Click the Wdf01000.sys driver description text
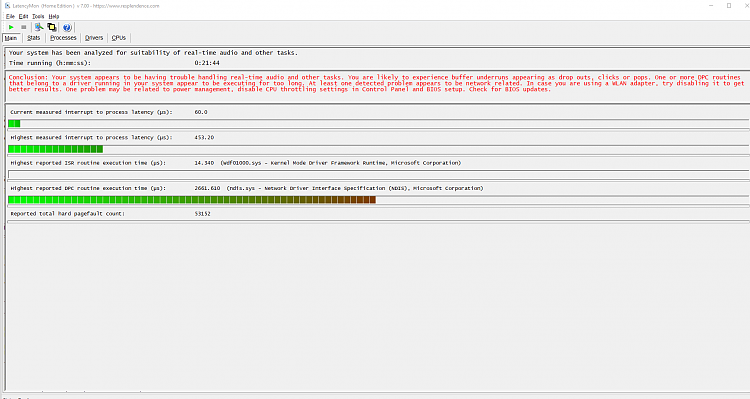 tap(341, 163)
